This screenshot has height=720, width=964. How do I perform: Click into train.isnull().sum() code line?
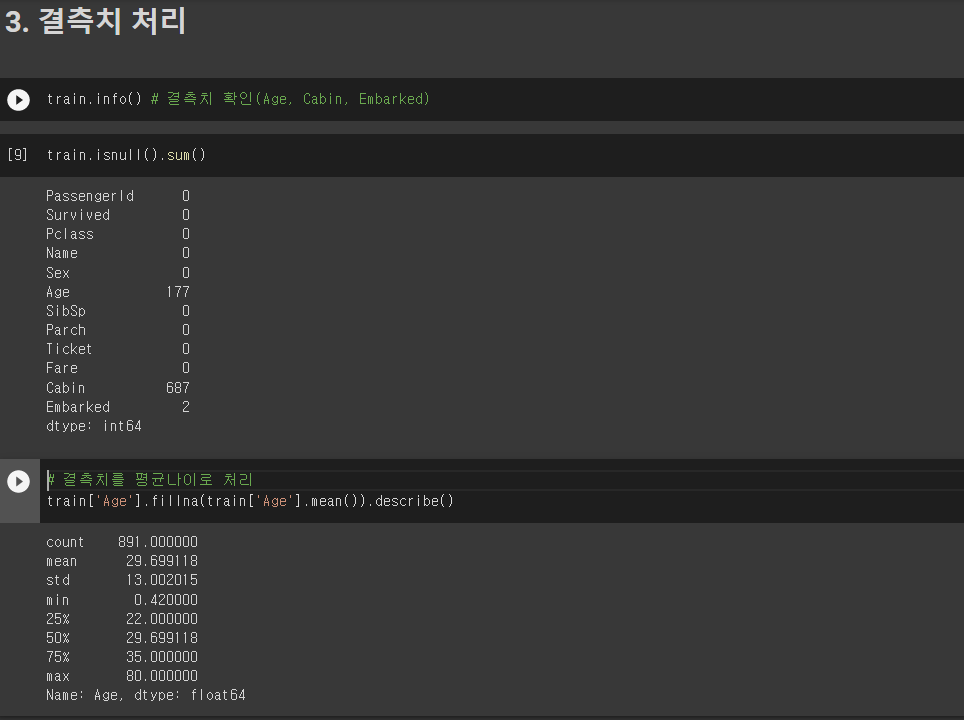tap(126, 155)
